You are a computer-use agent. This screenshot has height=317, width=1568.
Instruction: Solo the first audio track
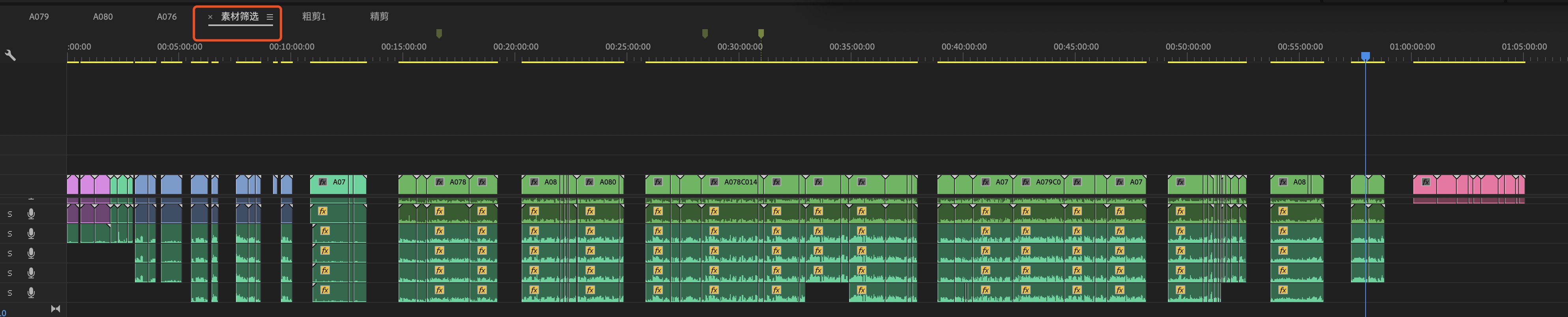pos(10,214)
